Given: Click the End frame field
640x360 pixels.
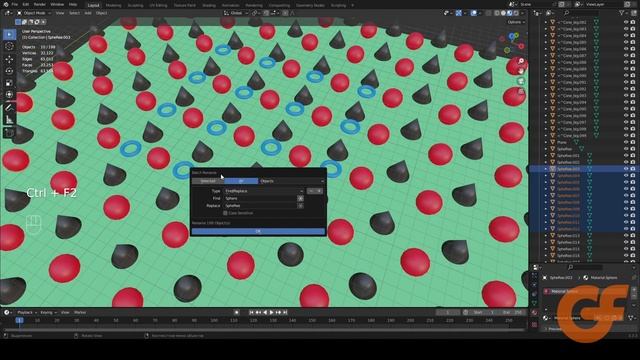Looking at the screenshot, I should click(512, 312).
